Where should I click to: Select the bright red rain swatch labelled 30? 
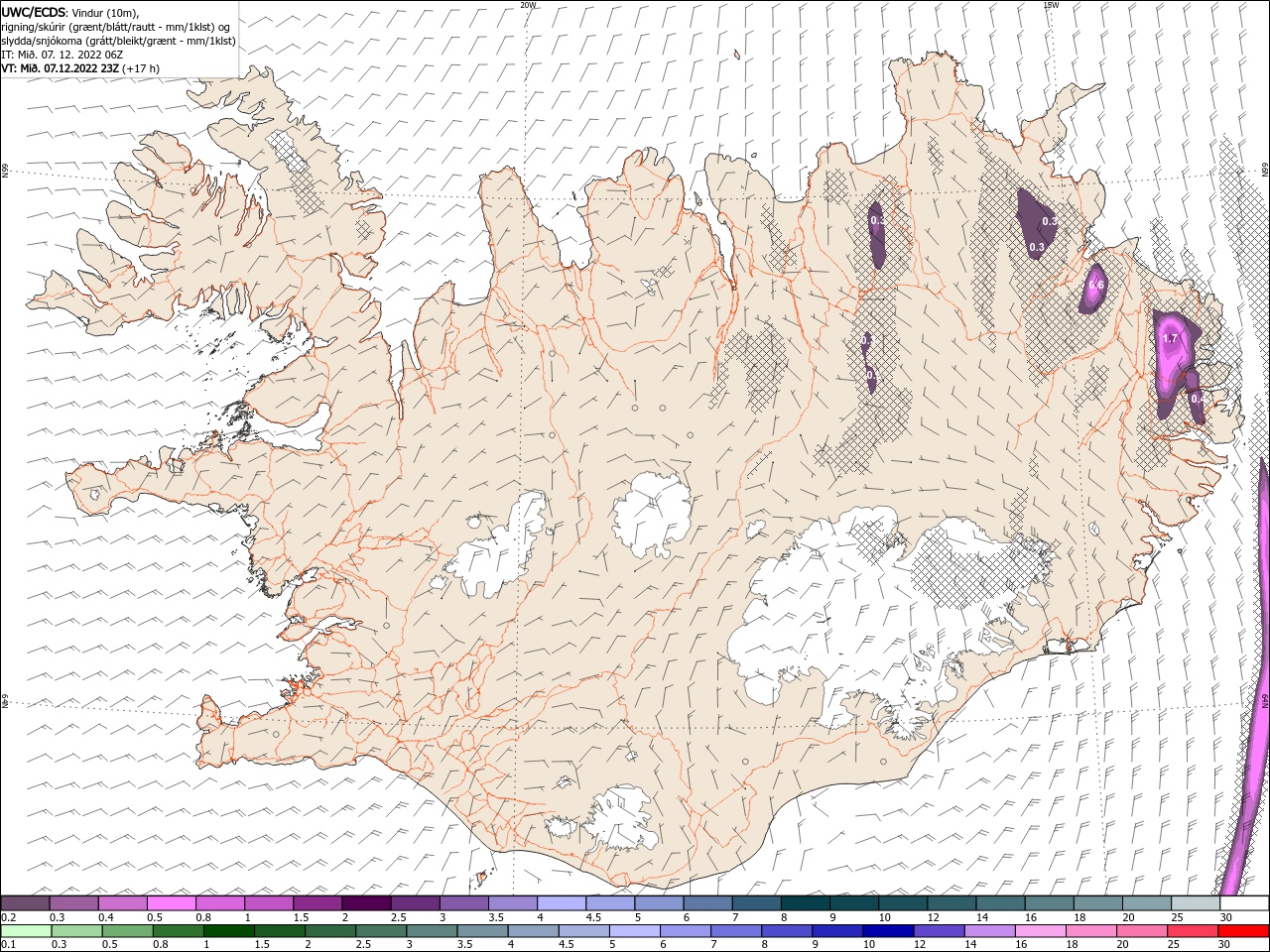(x=1243, y=931)
